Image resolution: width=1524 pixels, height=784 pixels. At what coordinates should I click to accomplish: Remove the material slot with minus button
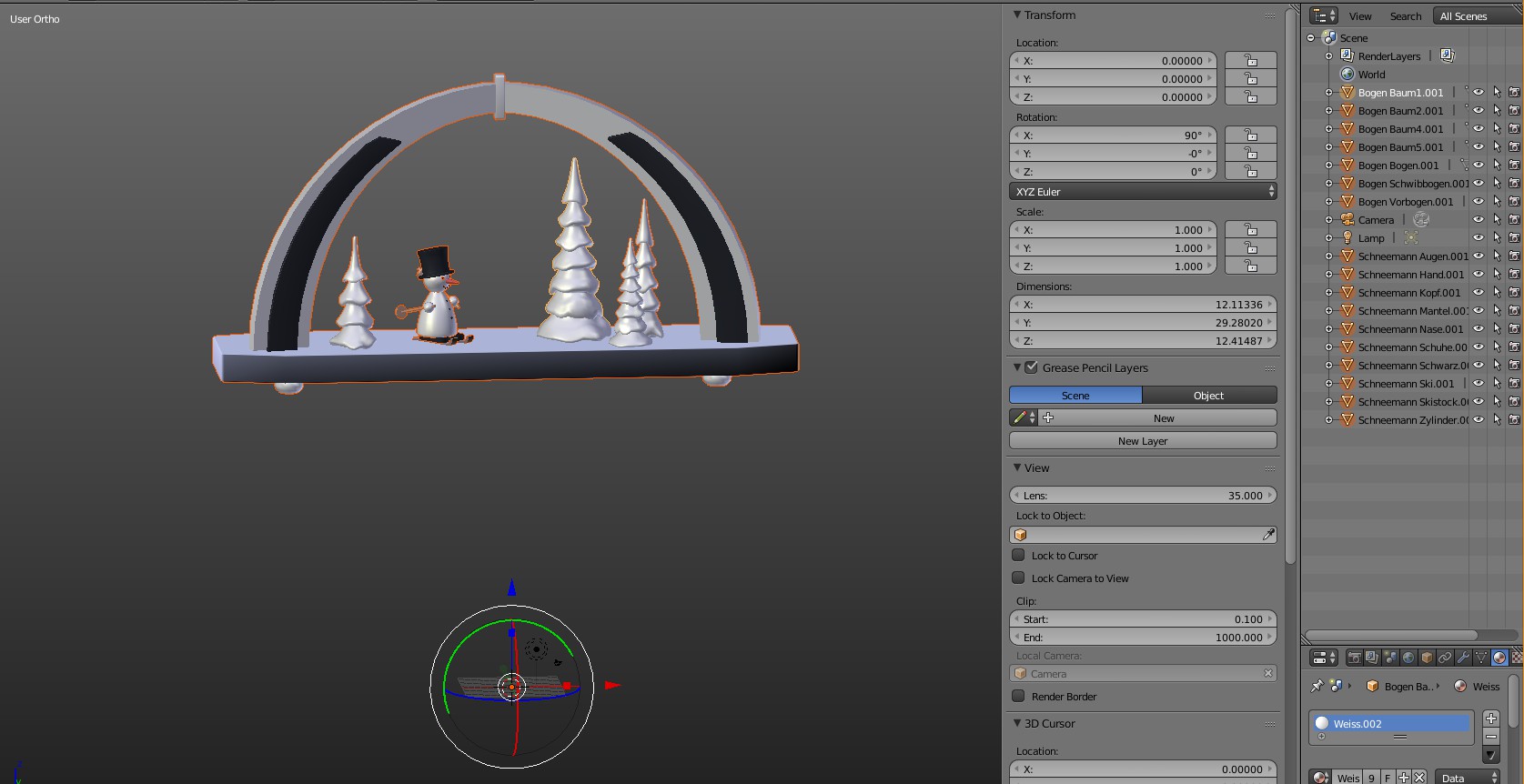pyautogui.click(x=1491, y=736)
